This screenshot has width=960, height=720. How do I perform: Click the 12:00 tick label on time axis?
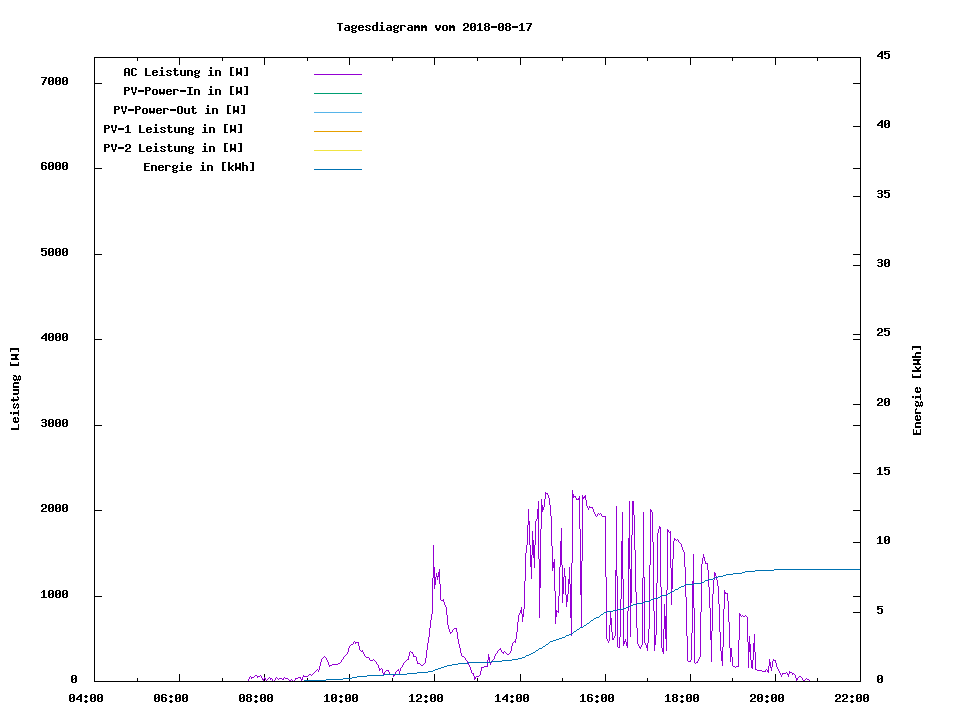tap(426, 698)
